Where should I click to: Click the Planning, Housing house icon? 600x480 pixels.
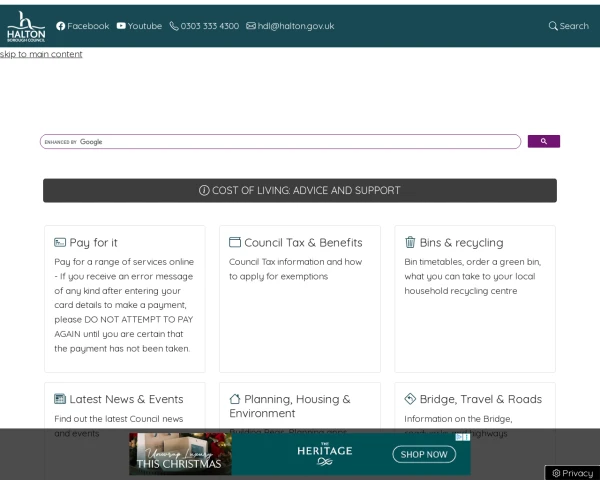(235, 399)
